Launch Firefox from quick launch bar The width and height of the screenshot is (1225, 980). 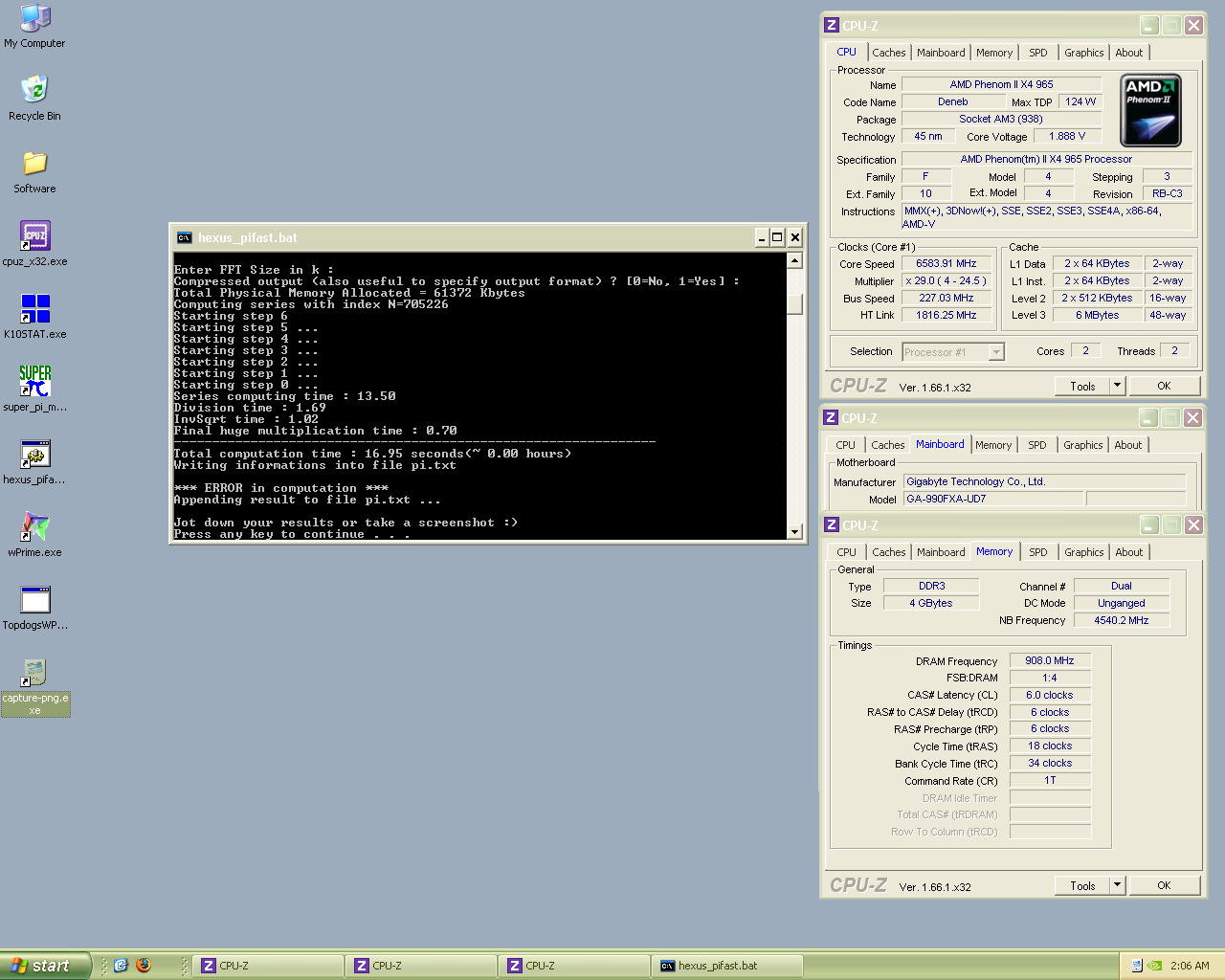[144, 966]
